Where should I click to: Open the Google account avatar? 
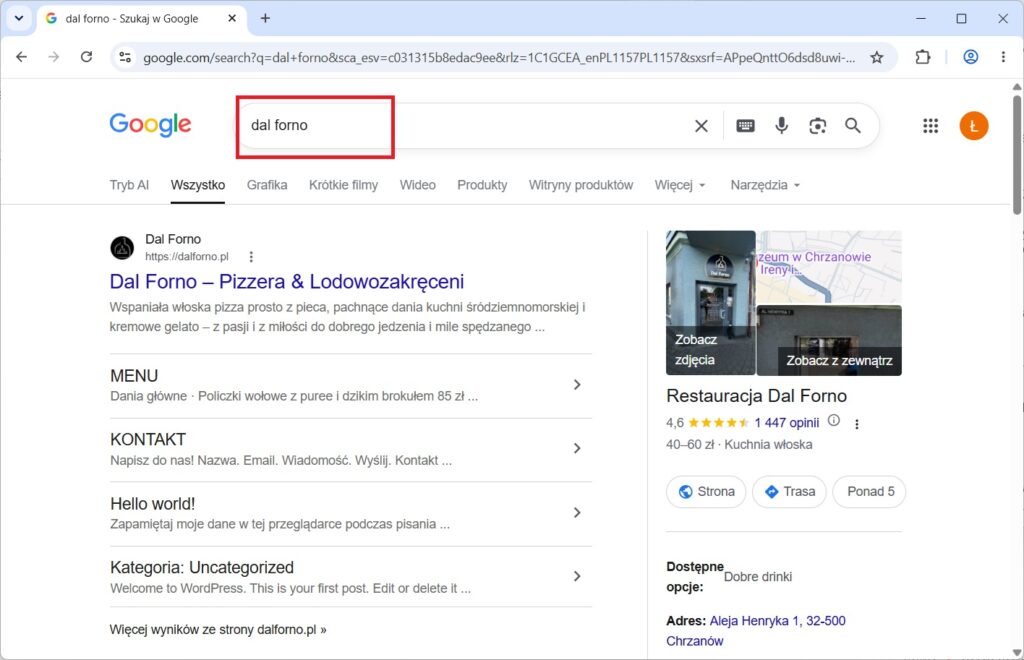(973, 125)
